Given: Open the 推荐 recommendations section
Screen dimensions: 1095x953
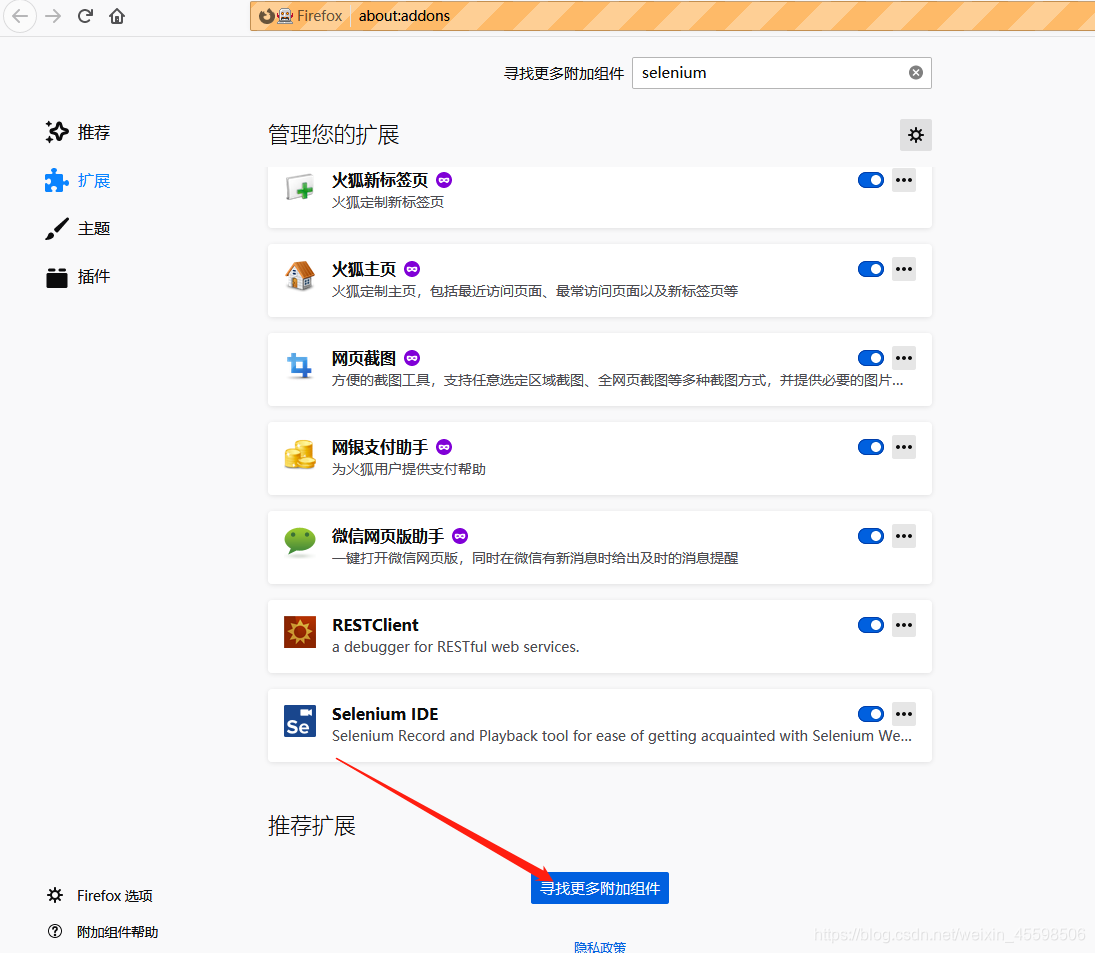Looking at the screenshot, I should pos(77,132).
